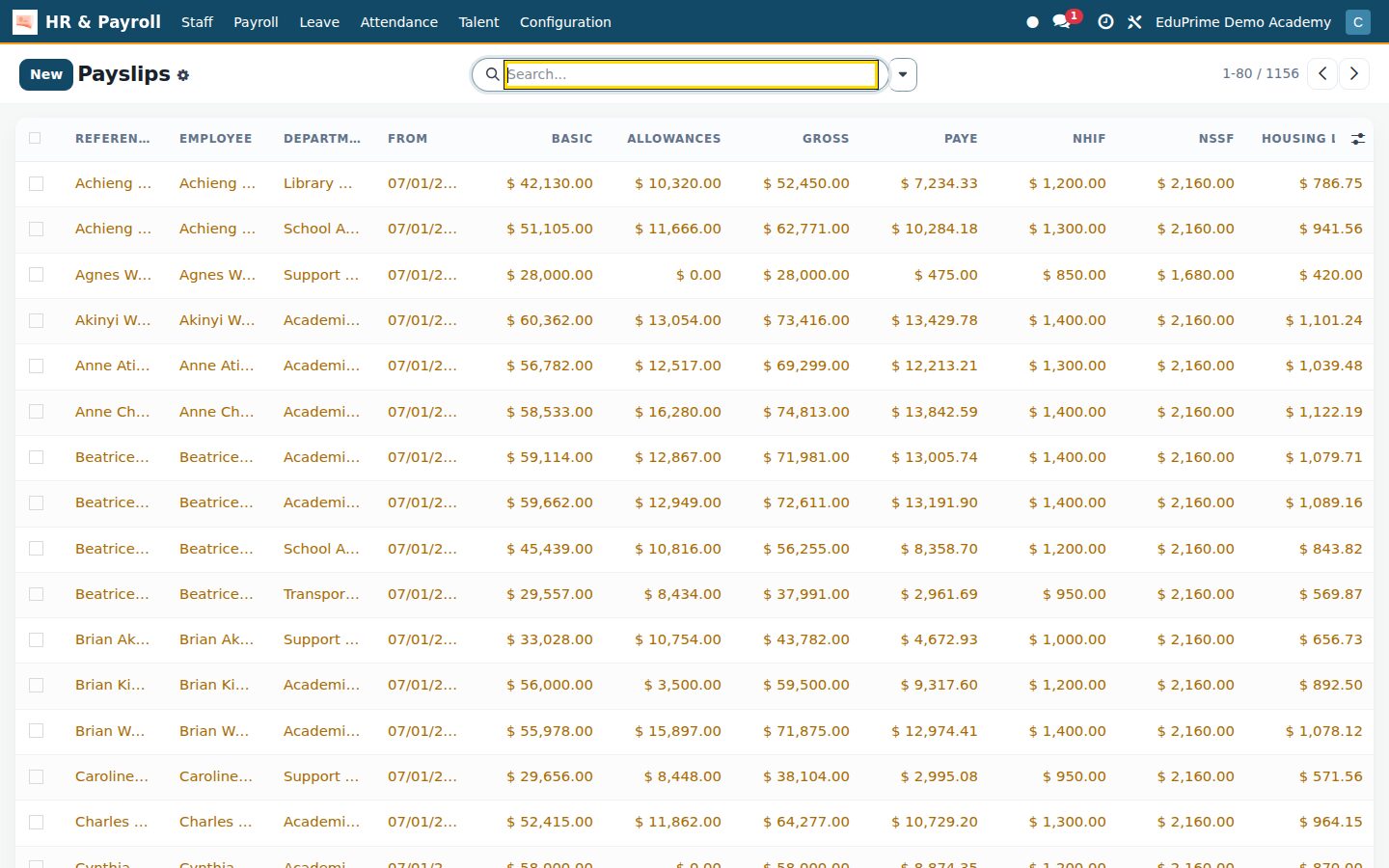This screenshot has width=1389, height=868.
Task: Sort by the Gross column header
Action: tap(826, 139)
